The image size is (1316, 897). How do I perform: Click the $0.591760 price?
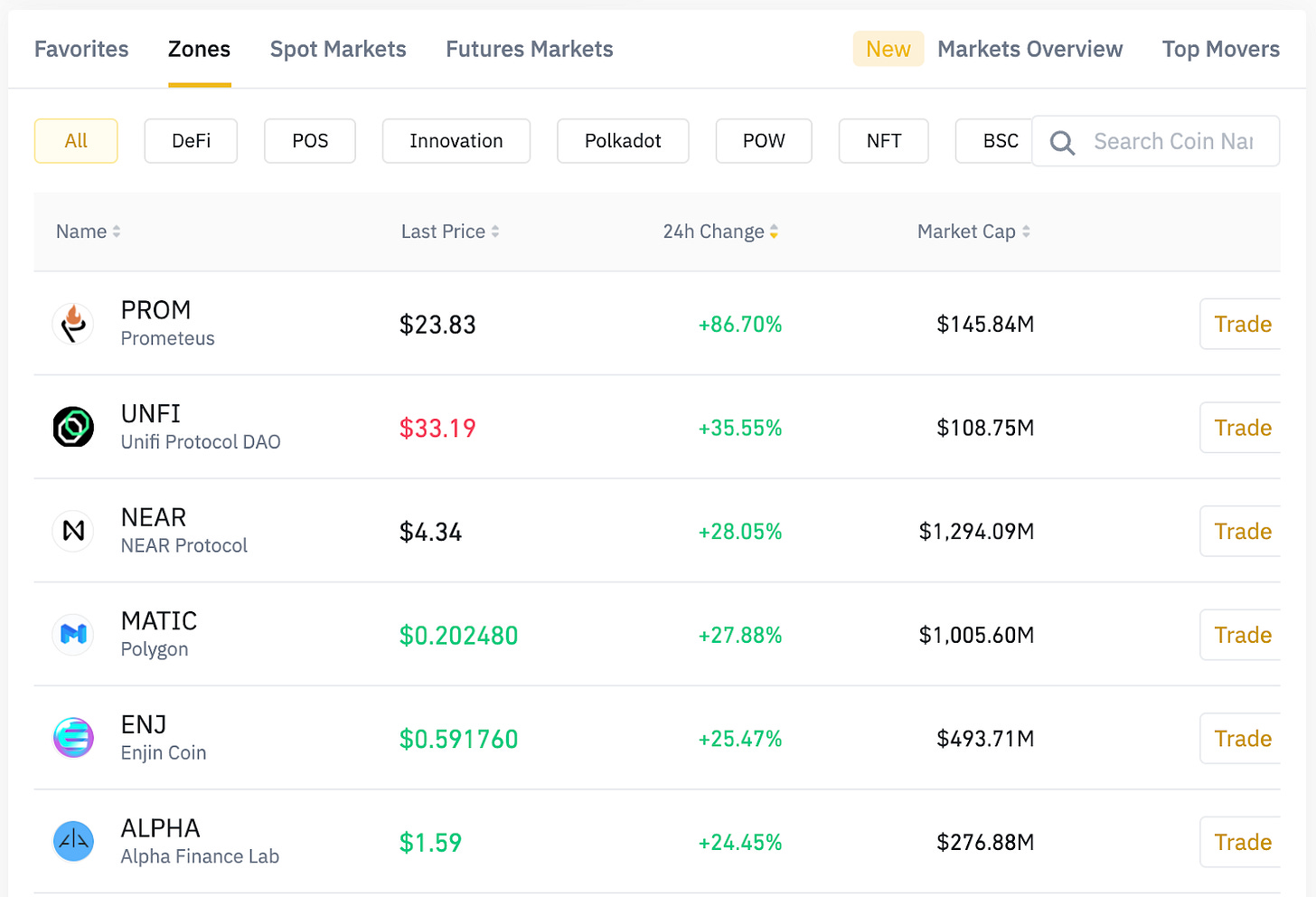(458, 739)
